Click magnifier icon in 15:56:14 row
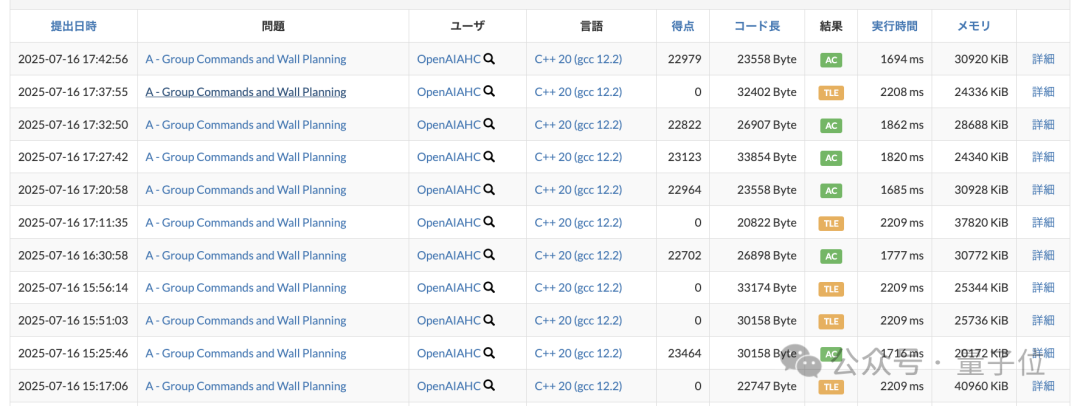 489,288
